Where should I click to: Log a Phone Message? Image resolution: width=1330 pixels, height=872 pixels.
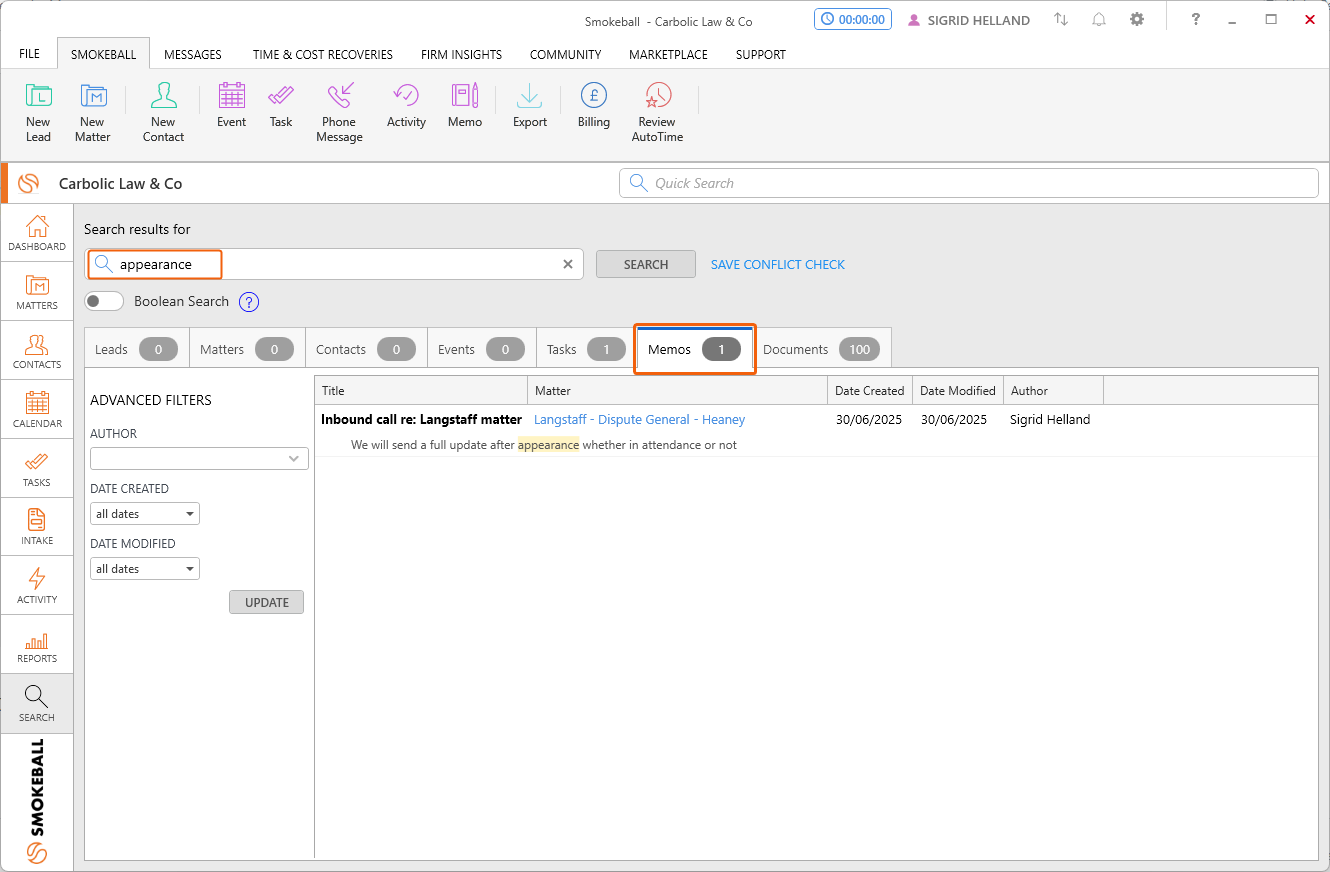[339, 112]
